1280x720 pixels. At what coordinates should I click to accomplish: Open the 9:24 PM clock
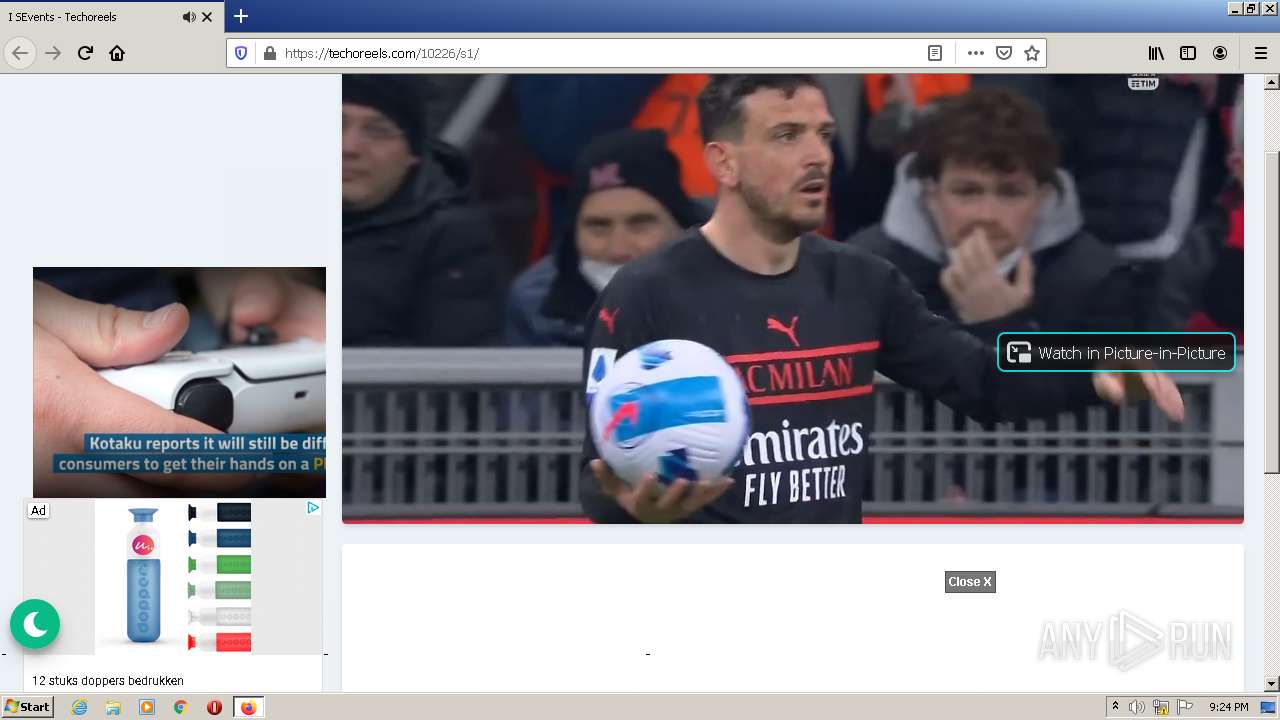(1228, 707)
